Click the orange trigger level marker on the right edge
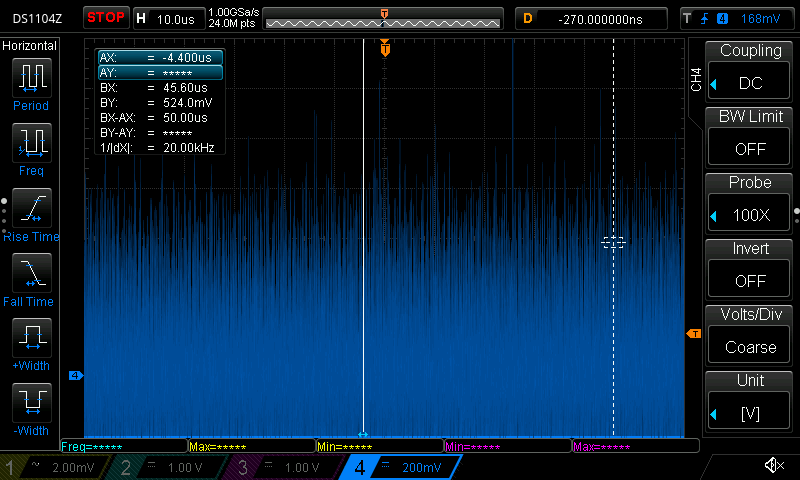Screen dimensions: 800x480 click(x=694, y=334)
